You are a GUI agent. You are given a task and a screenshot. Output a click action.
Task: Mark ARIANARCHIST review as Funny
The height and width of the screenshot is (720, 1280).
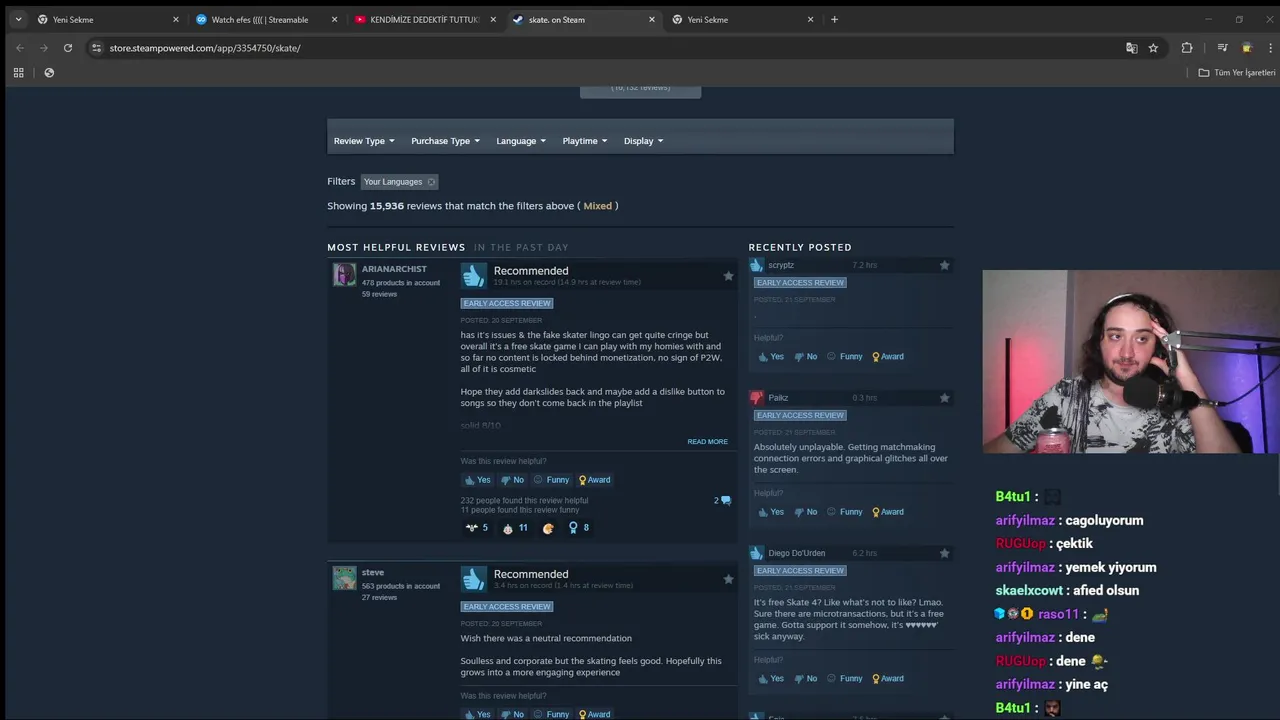(551, 480)
